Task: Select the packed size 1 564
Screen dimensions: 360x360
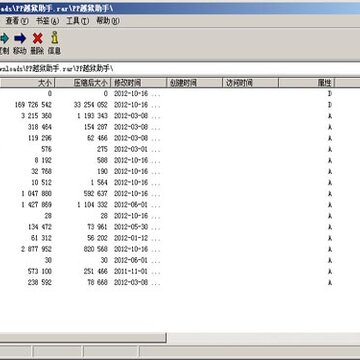Action: 99,182
